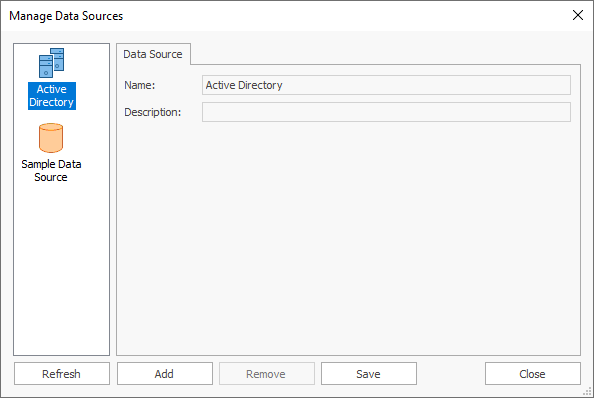Click the Sample Data Source label
This screenshot has height=398, width=594.
[x=51, y=171]
